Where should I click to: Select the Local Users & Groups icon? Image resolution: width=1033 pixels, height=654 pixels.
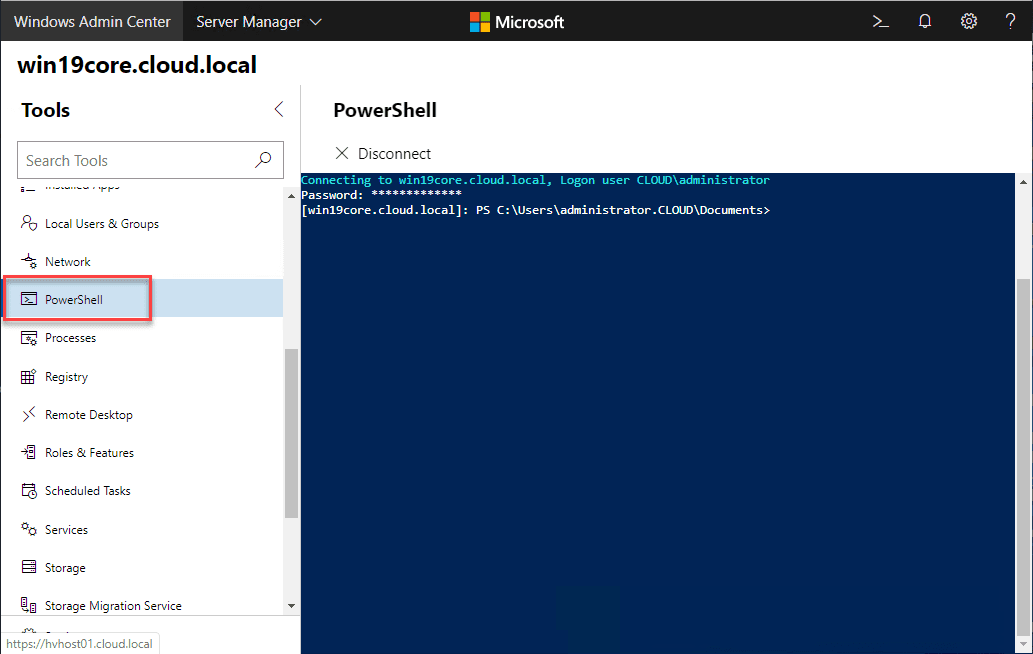click(28, 223)
